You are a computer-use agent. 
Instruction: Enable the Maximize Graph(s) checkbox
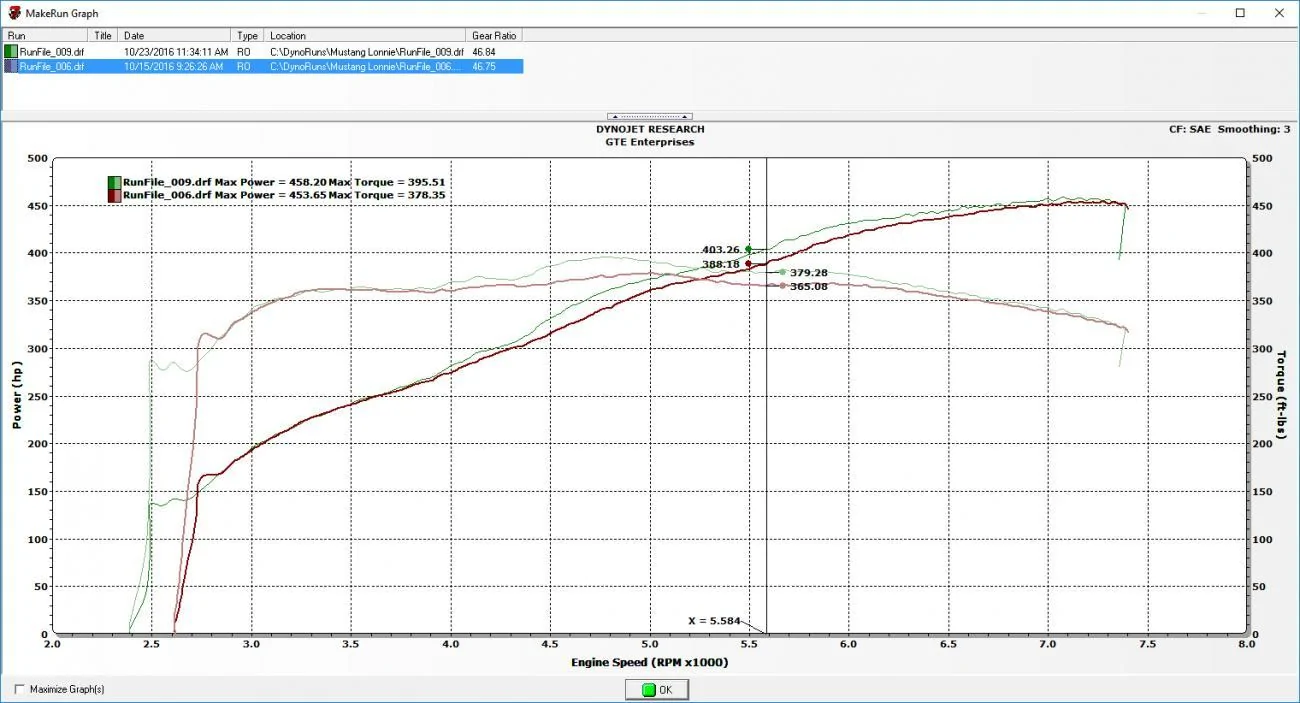coord(20,689)
